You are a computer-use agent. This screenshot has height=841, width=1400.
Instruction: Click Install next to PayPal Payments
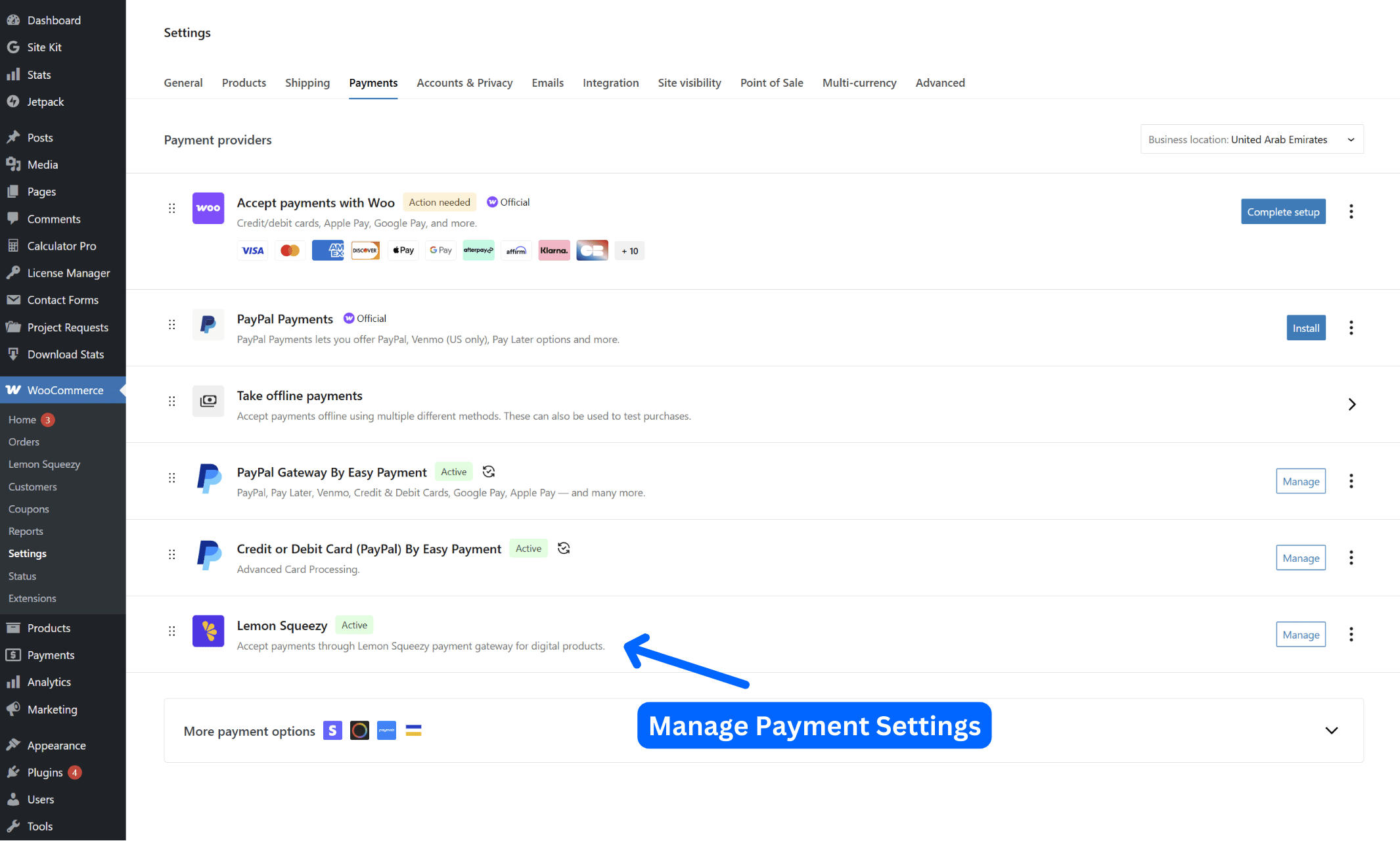coord(1305,327)
